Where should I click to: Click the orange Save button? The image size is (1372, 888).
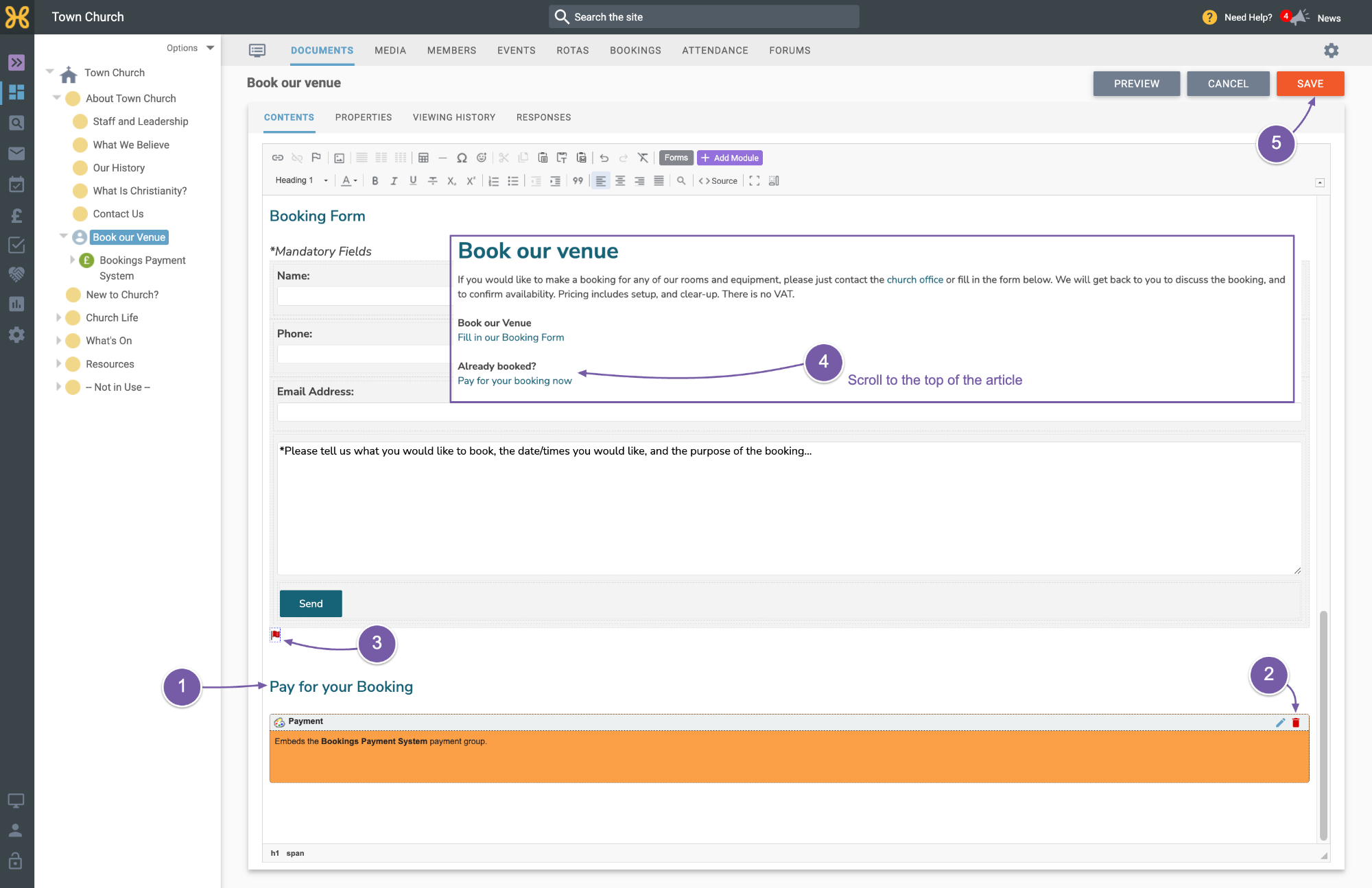click(x=1310, y=84)
